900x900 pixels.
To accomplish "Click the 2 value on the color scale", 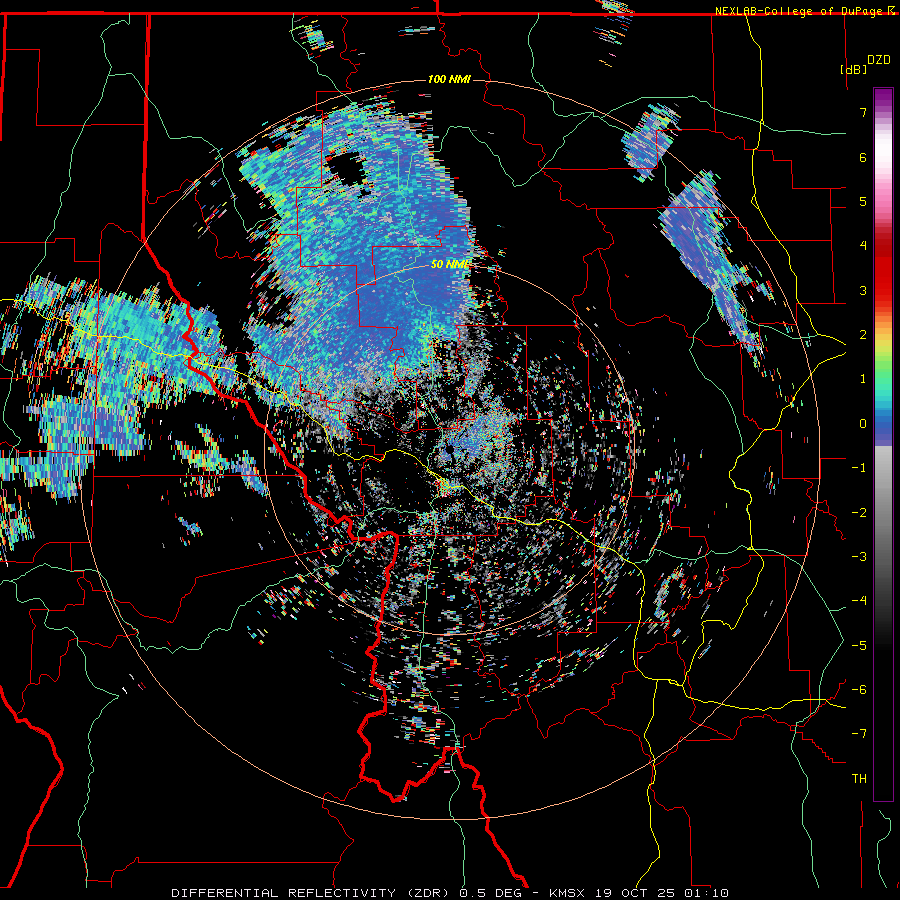I will (x=863, y=335).
